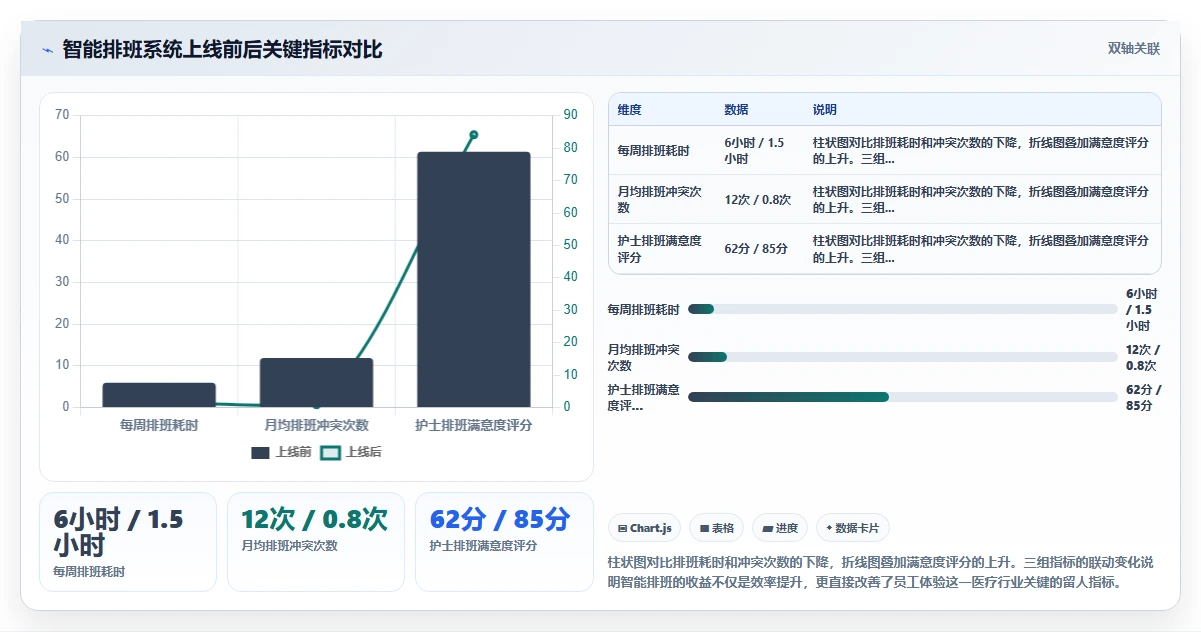
Task: Click the 说明 column header
Action: point(825,110)
